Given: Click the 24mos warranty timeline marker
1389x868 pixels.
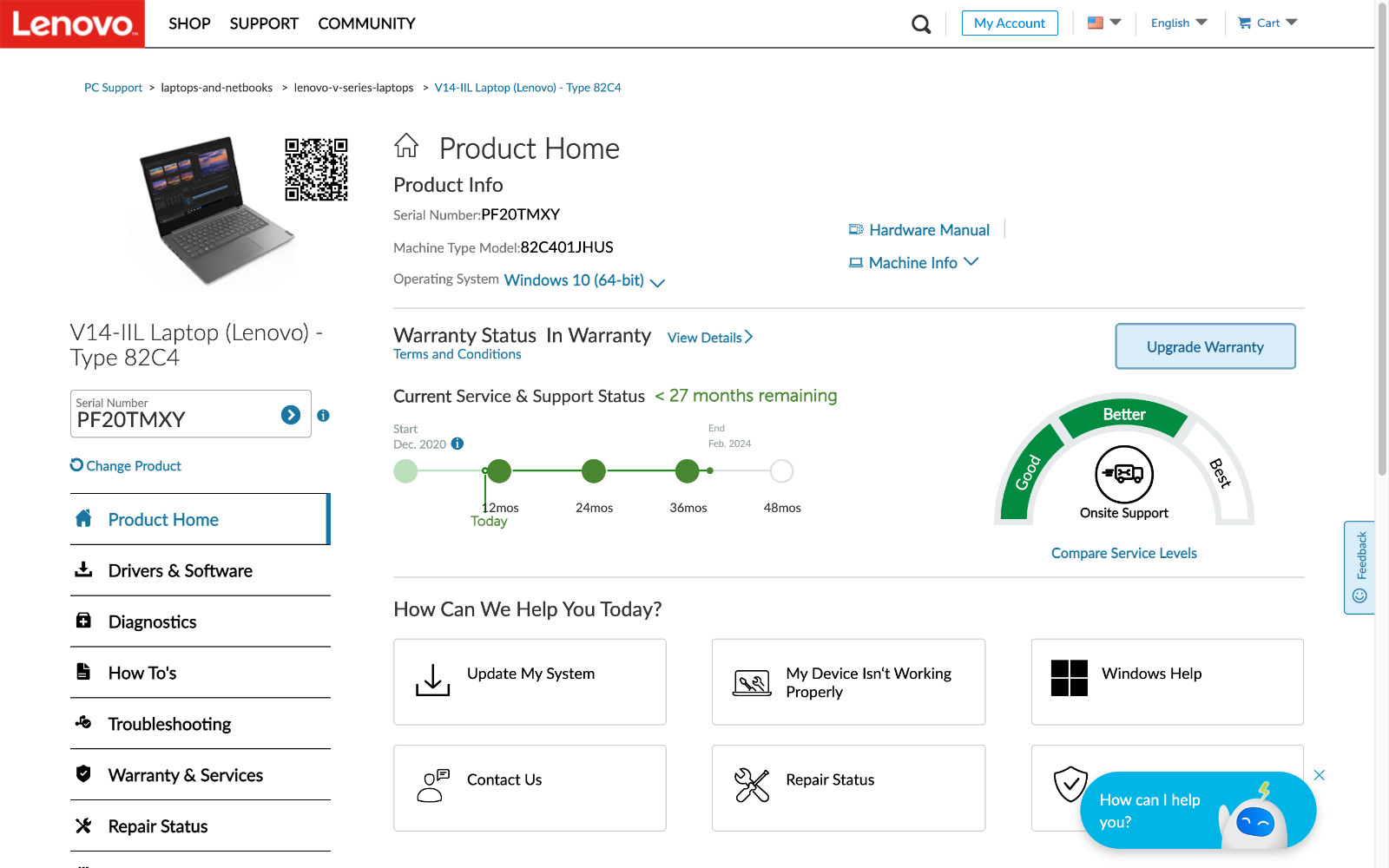Looking at the screenshot, I should pyautogui.click(x=594, y=471).
